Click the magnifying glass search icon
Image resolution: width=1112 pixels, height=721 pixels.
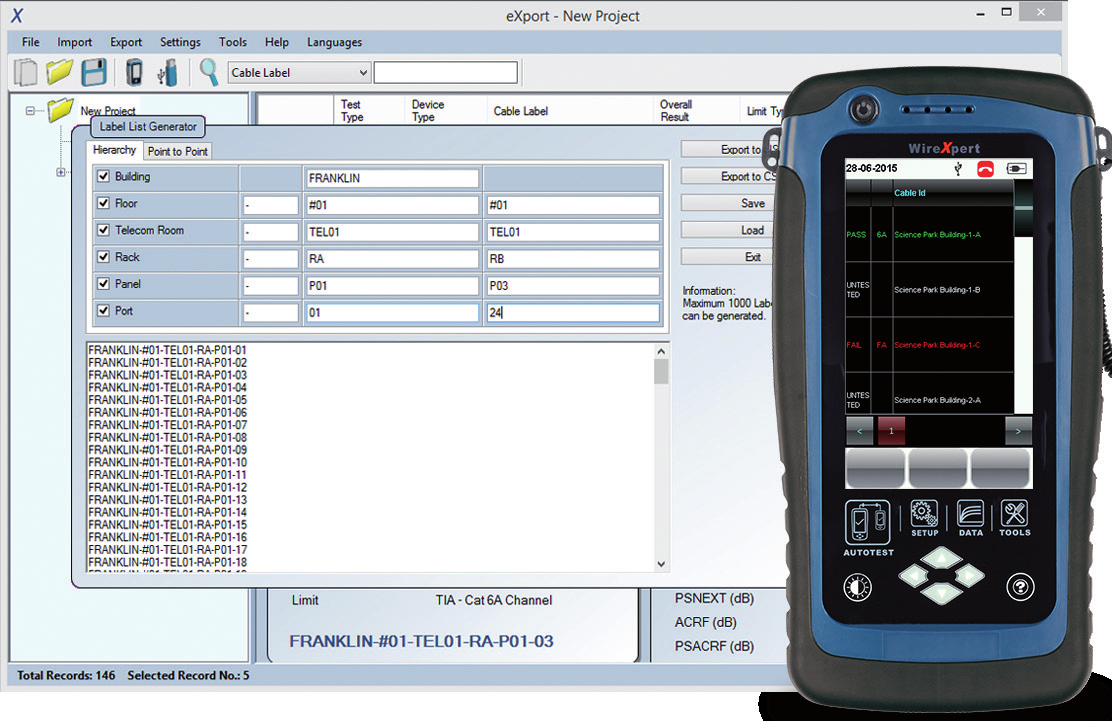point(208,72)
